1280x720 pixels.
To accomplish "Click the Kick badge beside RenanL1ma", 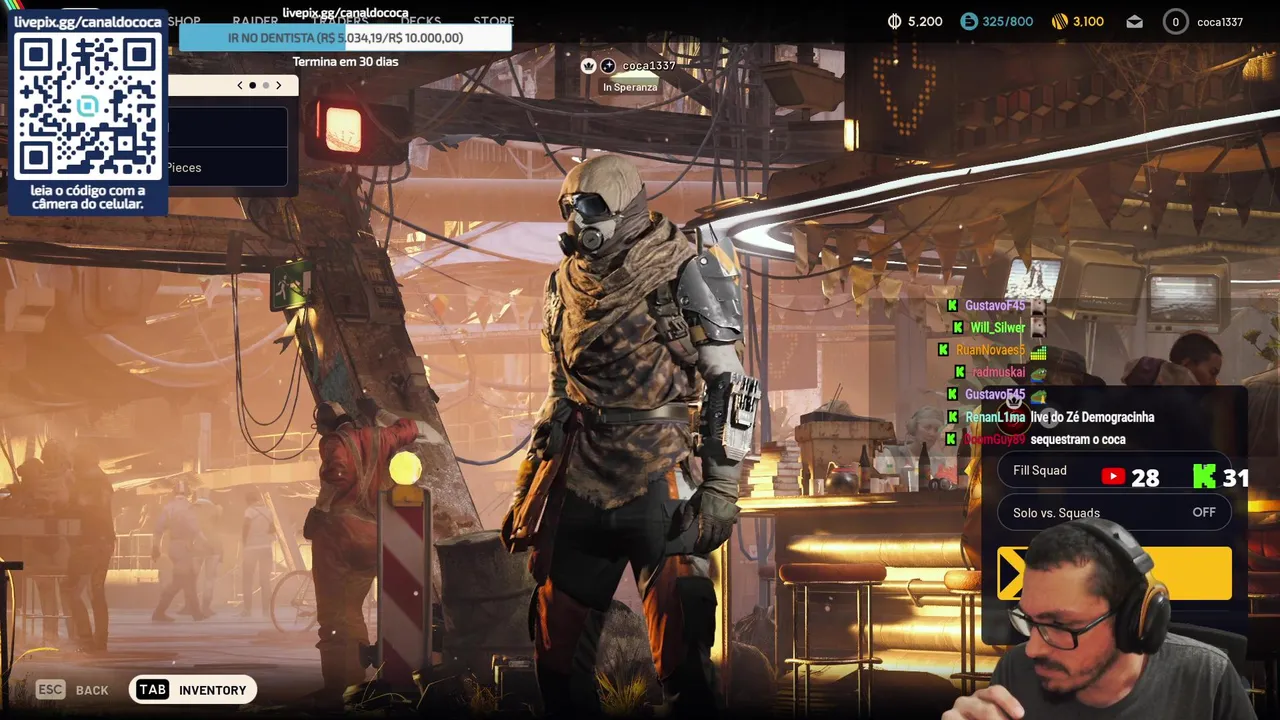I will pos(952,417).
